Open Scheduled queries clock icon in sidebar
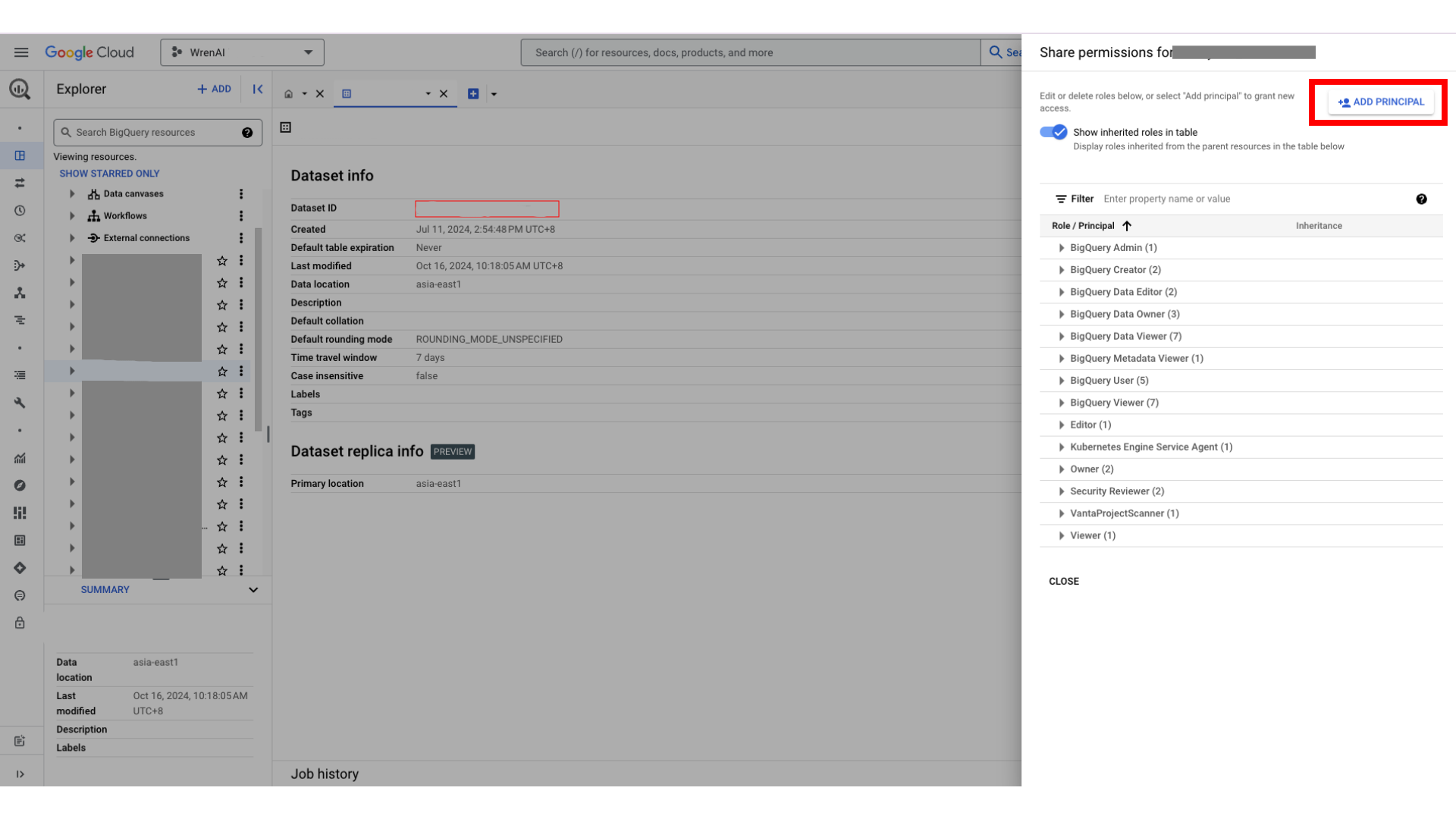 20,211
